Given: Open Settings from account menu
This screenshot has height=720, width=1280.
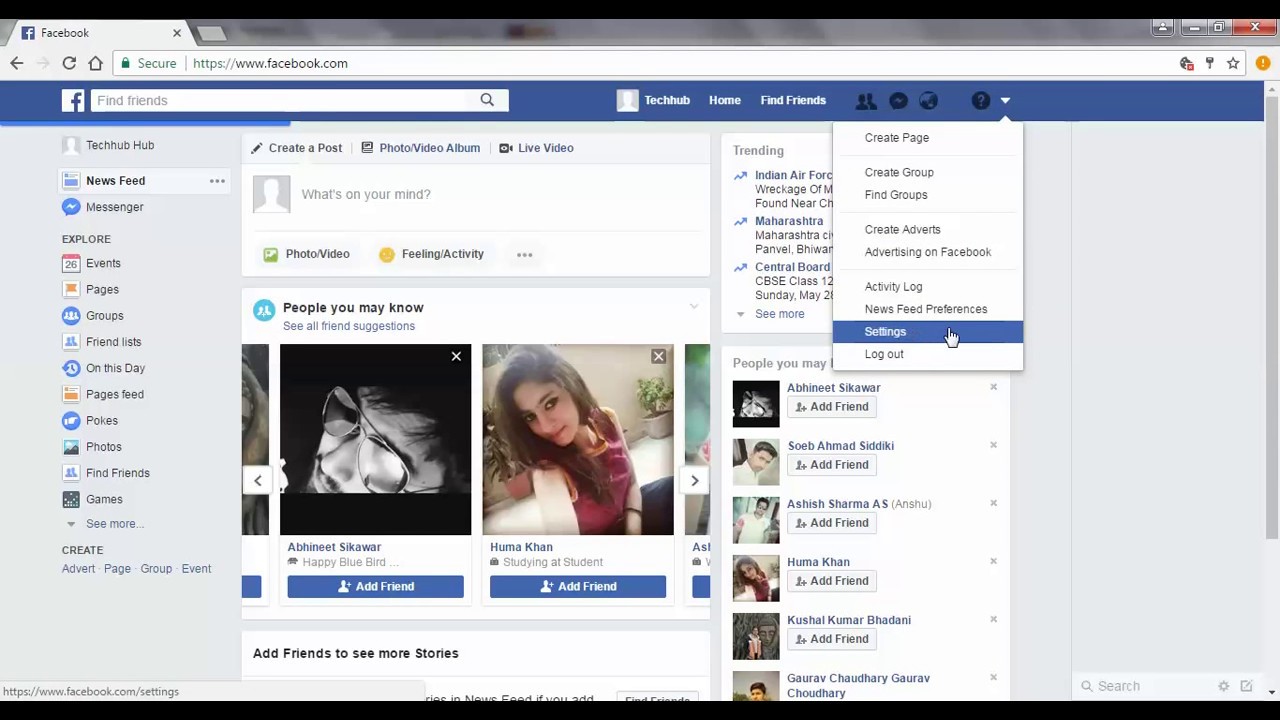Looking at the screenshot, I should click(x=928, y=332).
